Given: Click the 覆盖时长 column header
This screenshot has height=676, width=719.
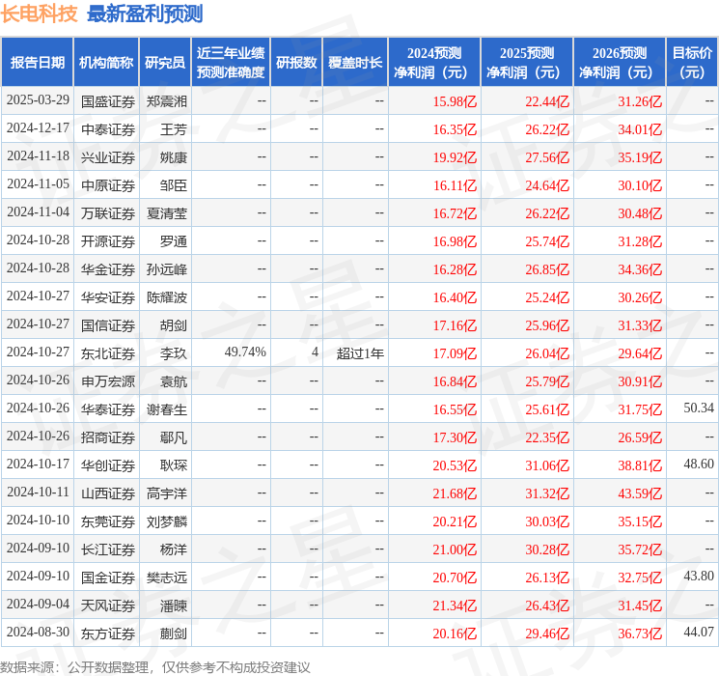Looking at the screenshot, I should (355, 62).
